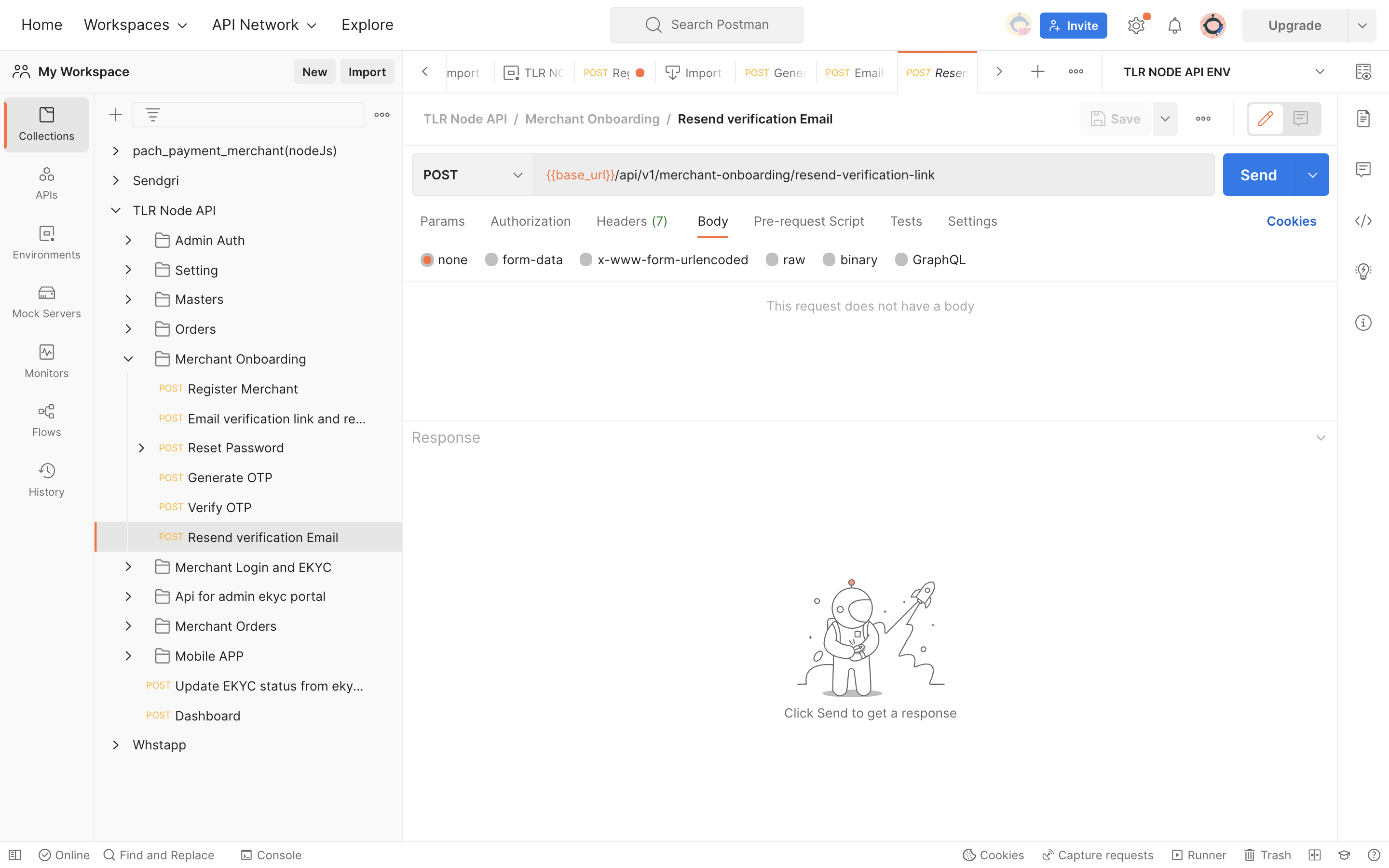The height and width of the screenshot is (868, 1389).
Task: Click the Upgrade button
Action: (x=1295, y=25)
